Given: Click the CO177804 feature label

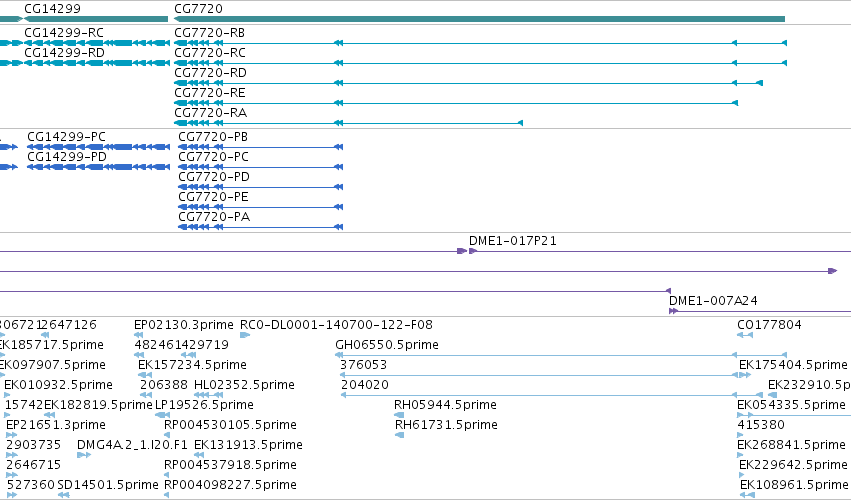Looking at the screenshot, I should [x=770, y=325].
